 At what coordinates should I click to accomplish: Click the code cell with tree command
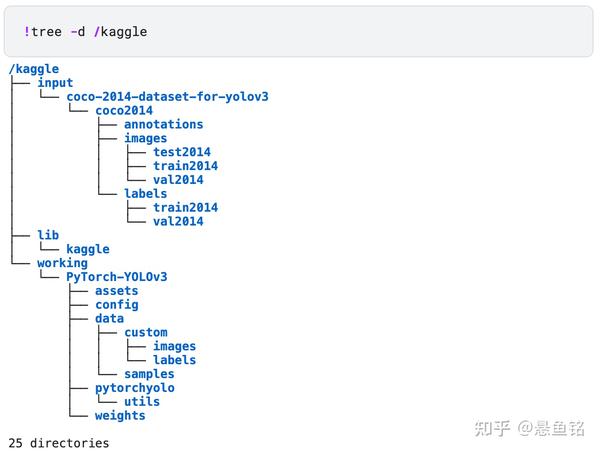tap(298, 31)
